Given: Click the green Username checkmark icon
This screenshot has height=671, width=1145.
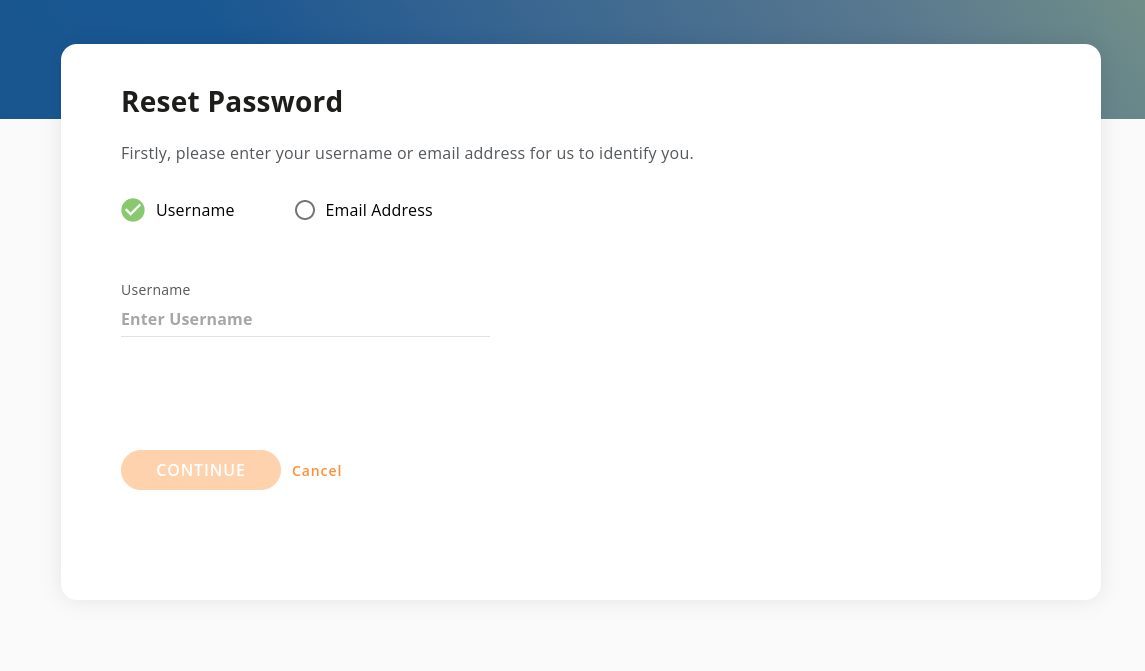Looking at the screenshot, I should (x=133, y=210).
